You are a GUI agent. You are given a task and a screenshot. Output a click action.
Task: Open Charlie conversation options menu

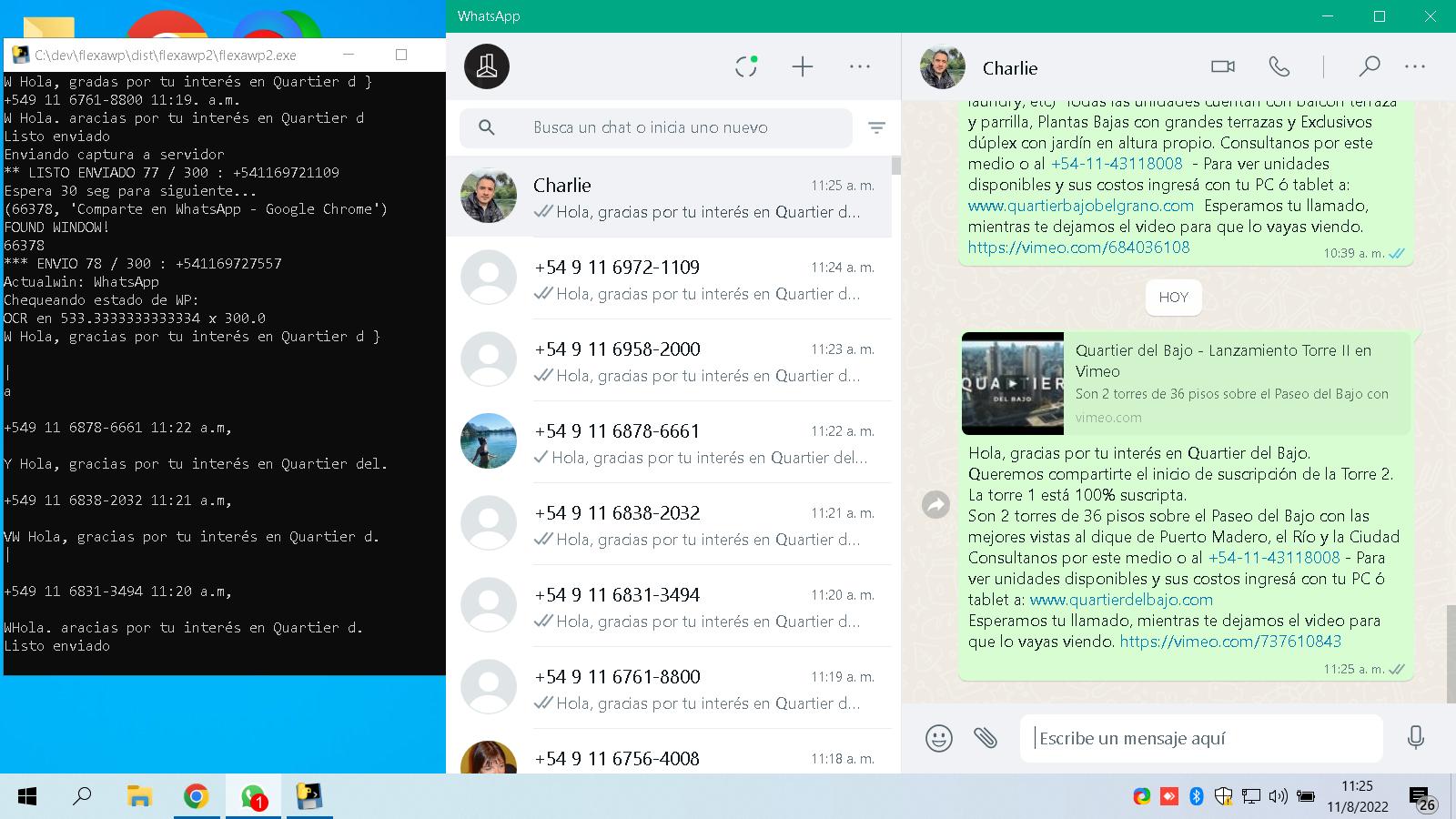click(x=1414, y=66)
